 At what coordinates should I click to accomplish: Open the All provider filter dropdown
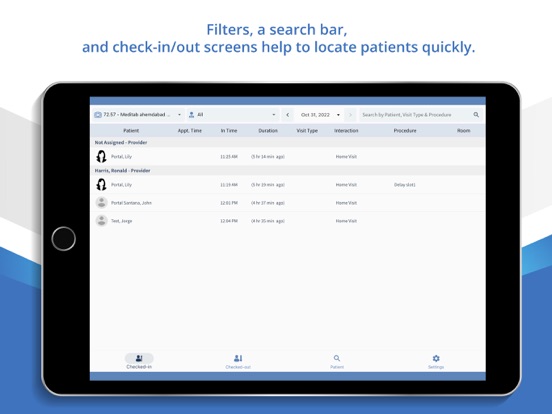point(233,115)
